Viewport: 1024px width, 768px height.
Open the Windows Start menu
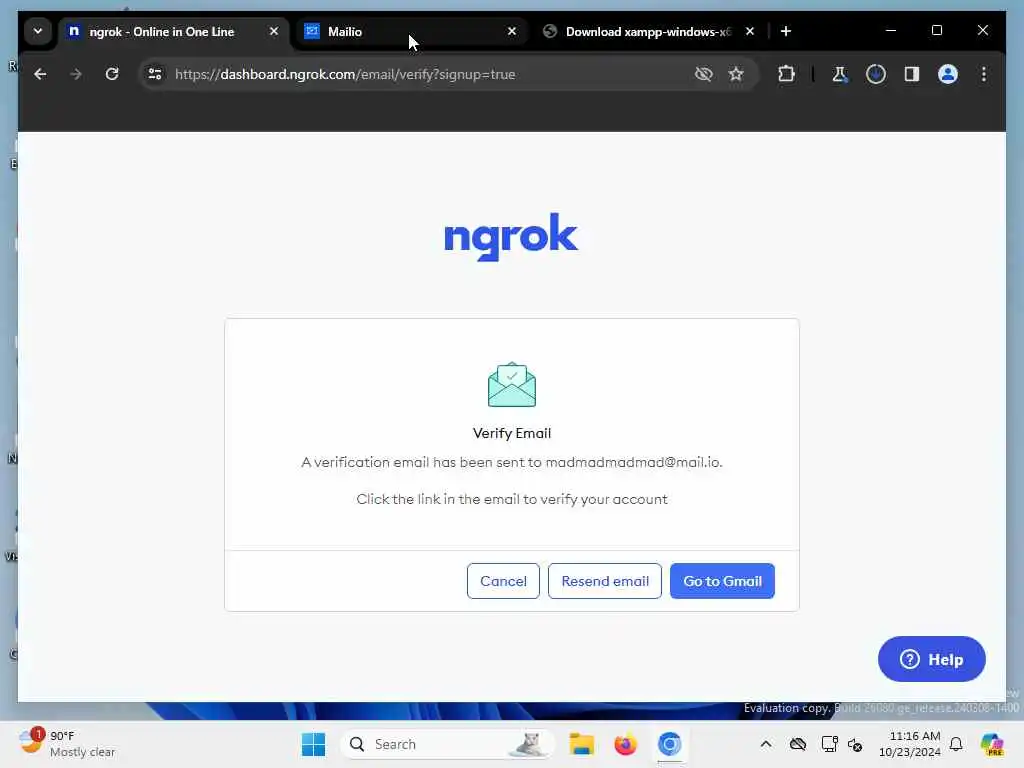point(313,744)
